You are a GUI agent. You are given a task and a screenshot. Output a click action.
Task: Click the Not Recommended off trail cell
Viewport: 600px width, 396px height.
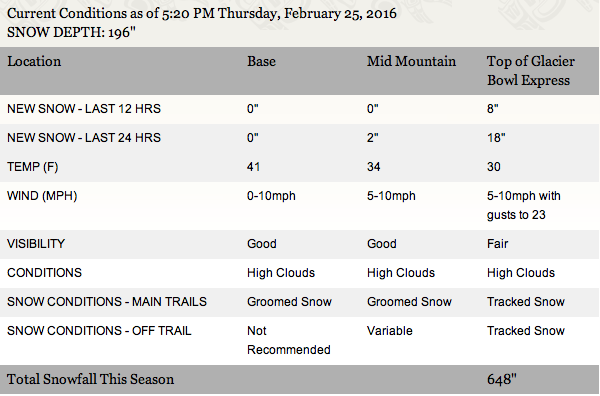(x=289, y=341)
